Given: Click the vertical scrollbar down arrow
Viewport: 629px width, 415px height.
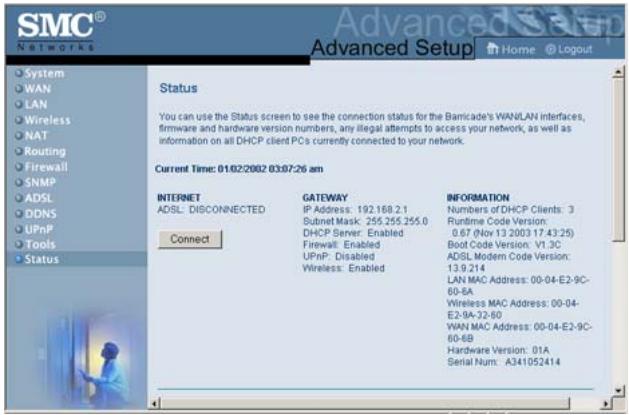Looking at the screenshot, I should 619,391.
